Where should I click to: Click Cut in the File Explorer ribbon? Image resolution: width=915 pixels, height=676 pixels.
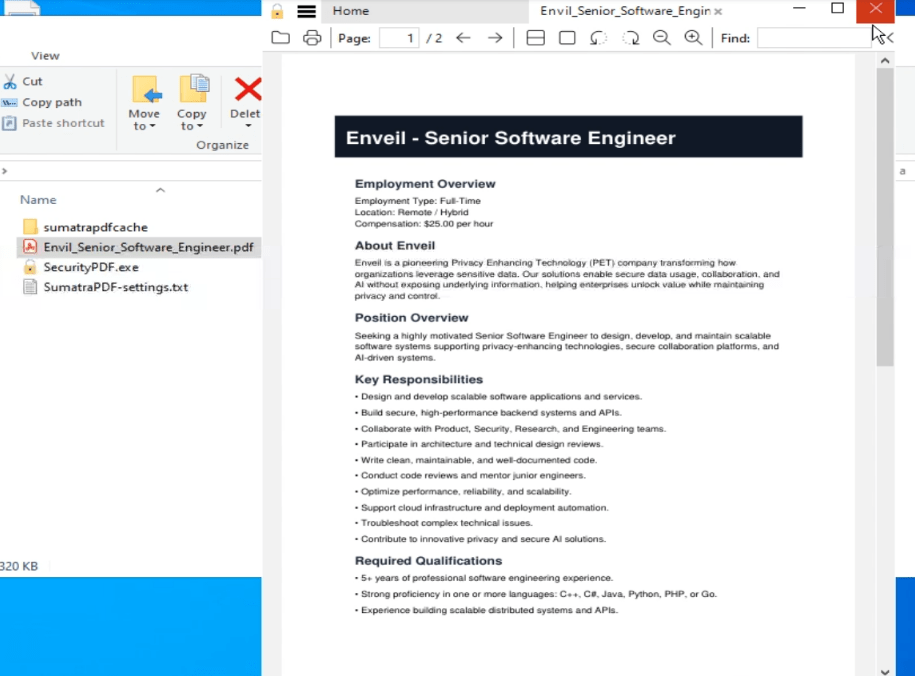tap(32, 81)
